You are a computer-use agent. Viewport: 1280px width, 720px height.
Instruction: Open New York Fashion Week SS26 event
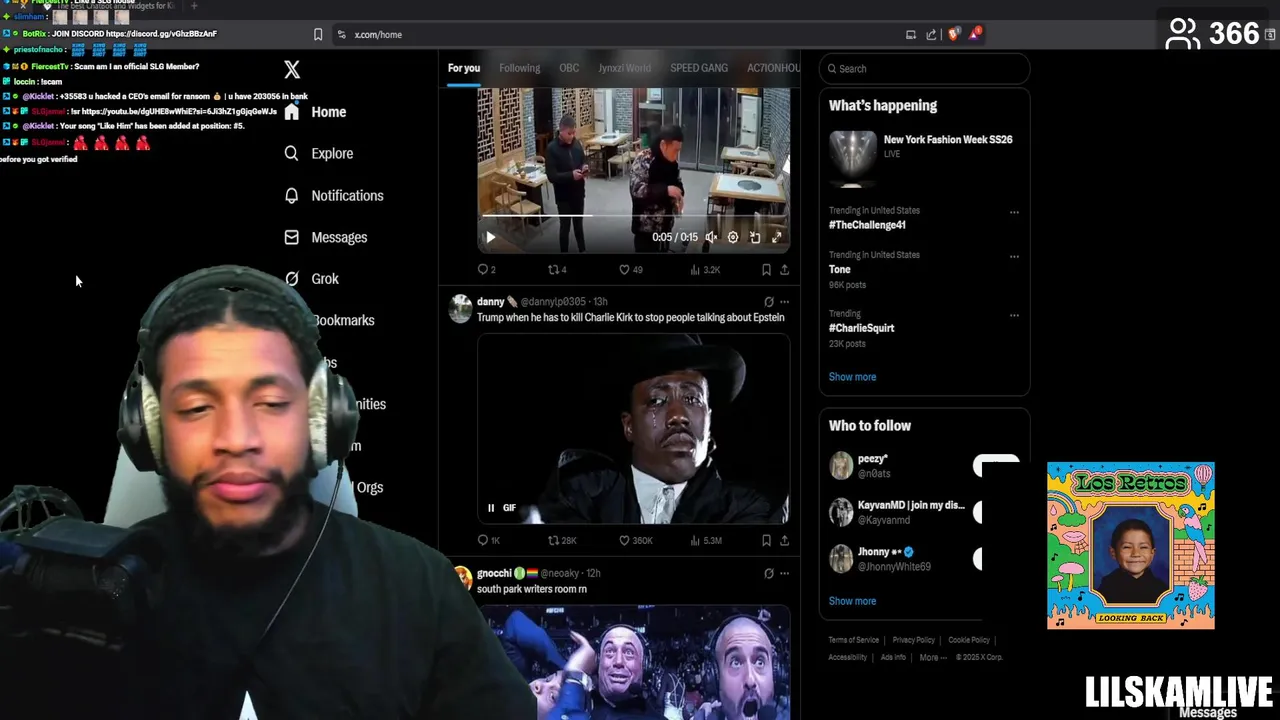click(x=924, y=158)
